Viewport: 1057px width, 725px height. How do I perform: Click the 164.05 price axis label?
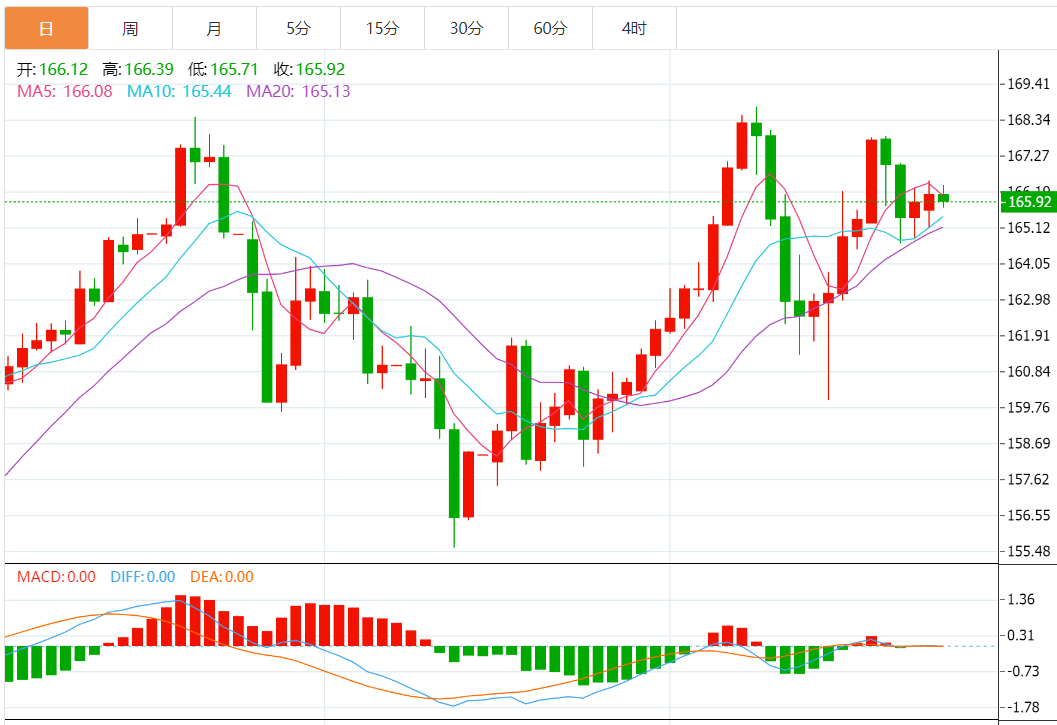click(1028, 264)
